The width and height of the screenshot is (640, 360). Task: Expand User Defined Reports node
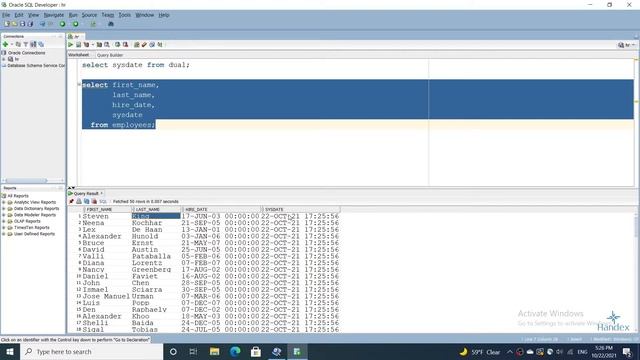[4, 234]
